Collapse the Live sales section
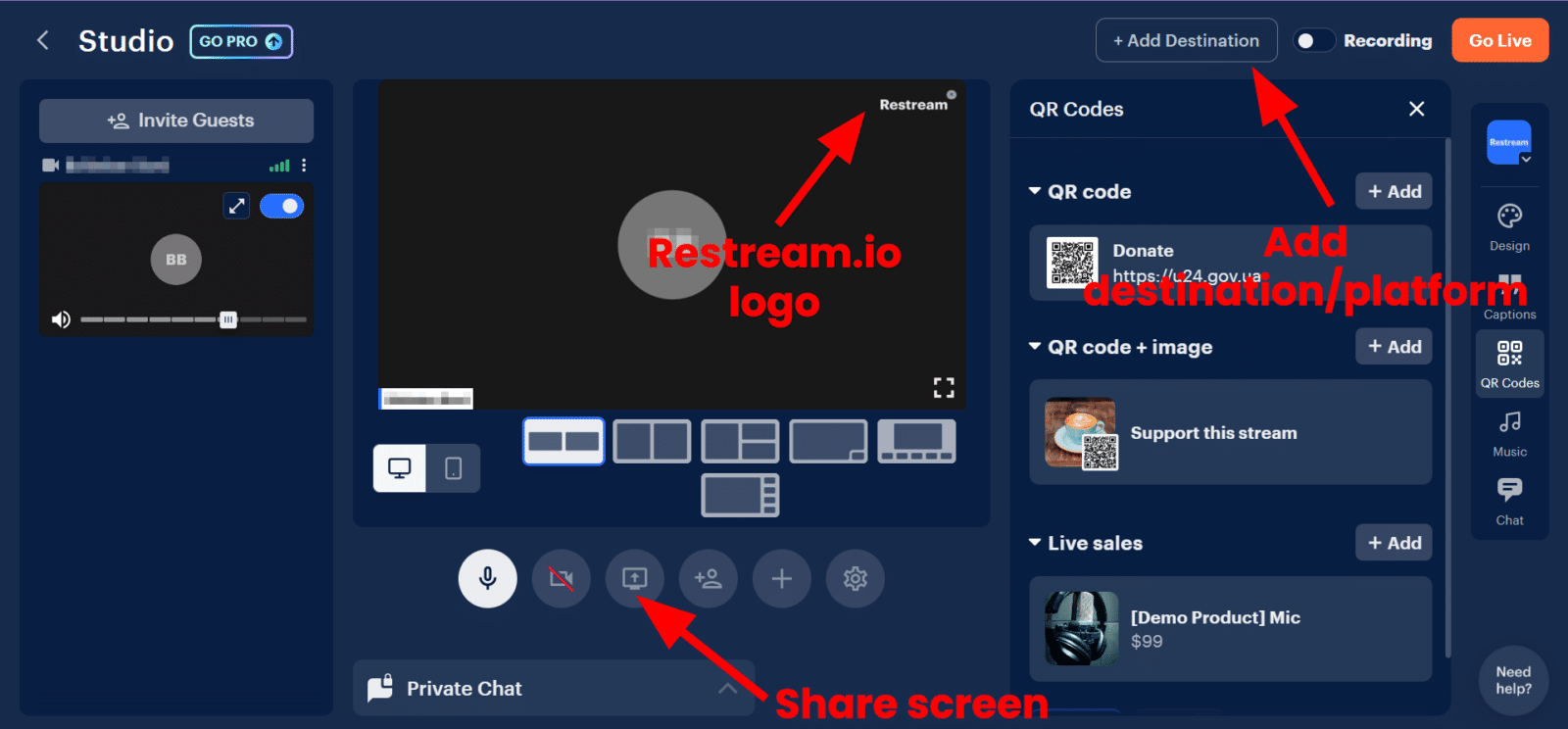The image size is (1568, 729). [1035, 542]
